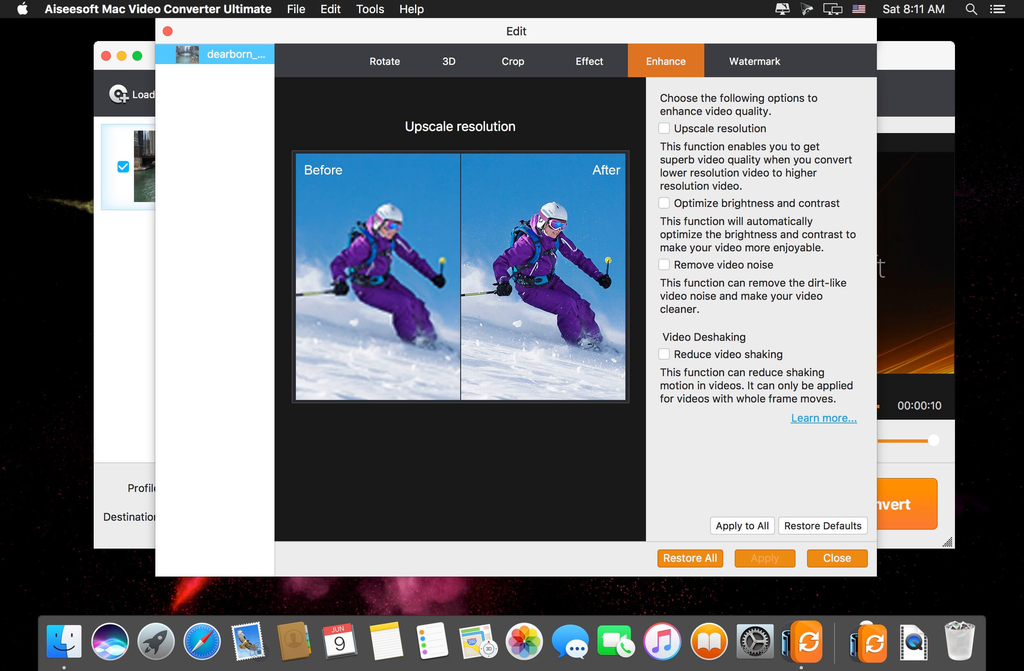This screenshot has height=671, width=1024.
Task: Enable the Upscale resolution checkbox
Action: coord(664,128)
